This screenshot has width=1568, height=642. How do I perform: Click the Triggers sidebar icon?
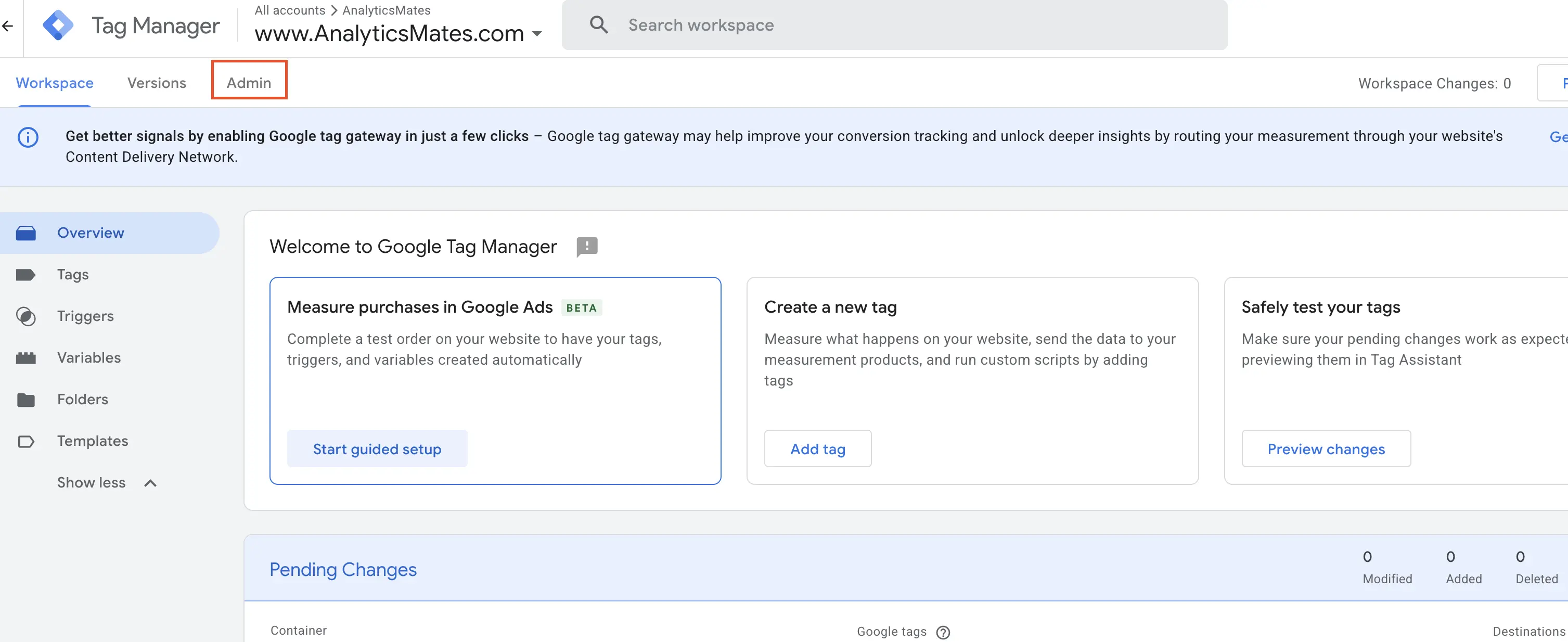coord(25,316)
